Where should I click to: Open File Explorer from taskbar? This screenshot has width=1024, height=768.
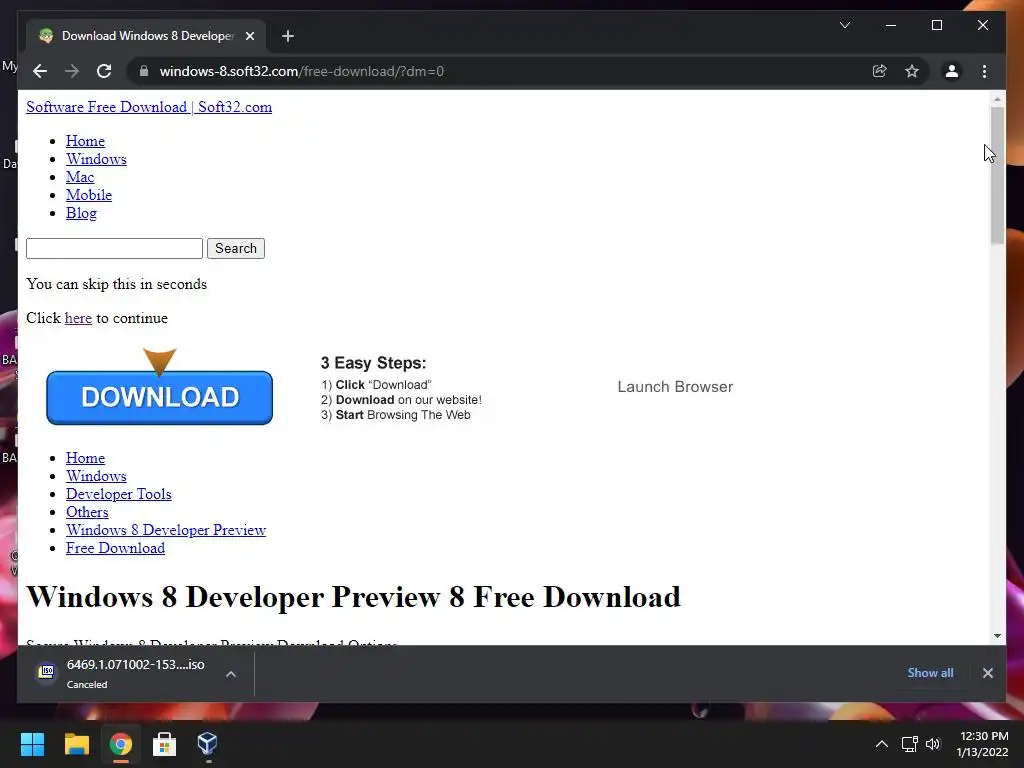[x=76, y=744]
